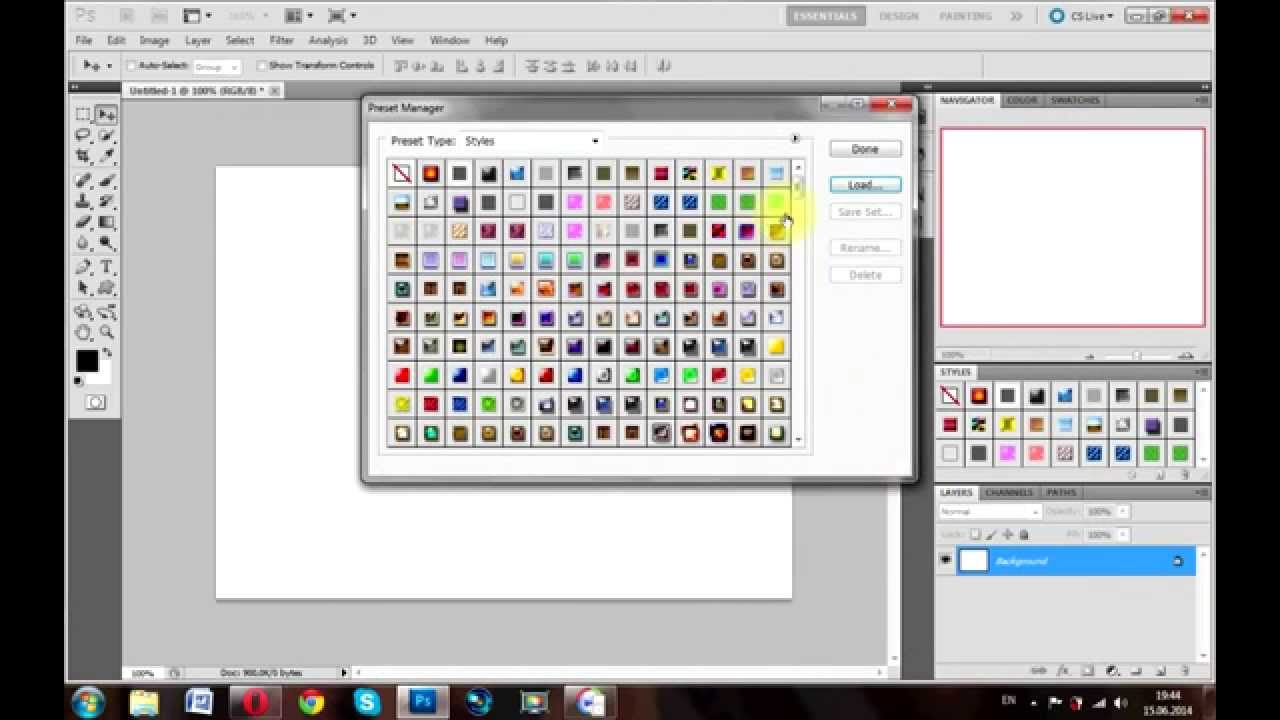1280x720 pixels.
Task: Open Google Chrome from the taskbar
Action: click(311, 702)
